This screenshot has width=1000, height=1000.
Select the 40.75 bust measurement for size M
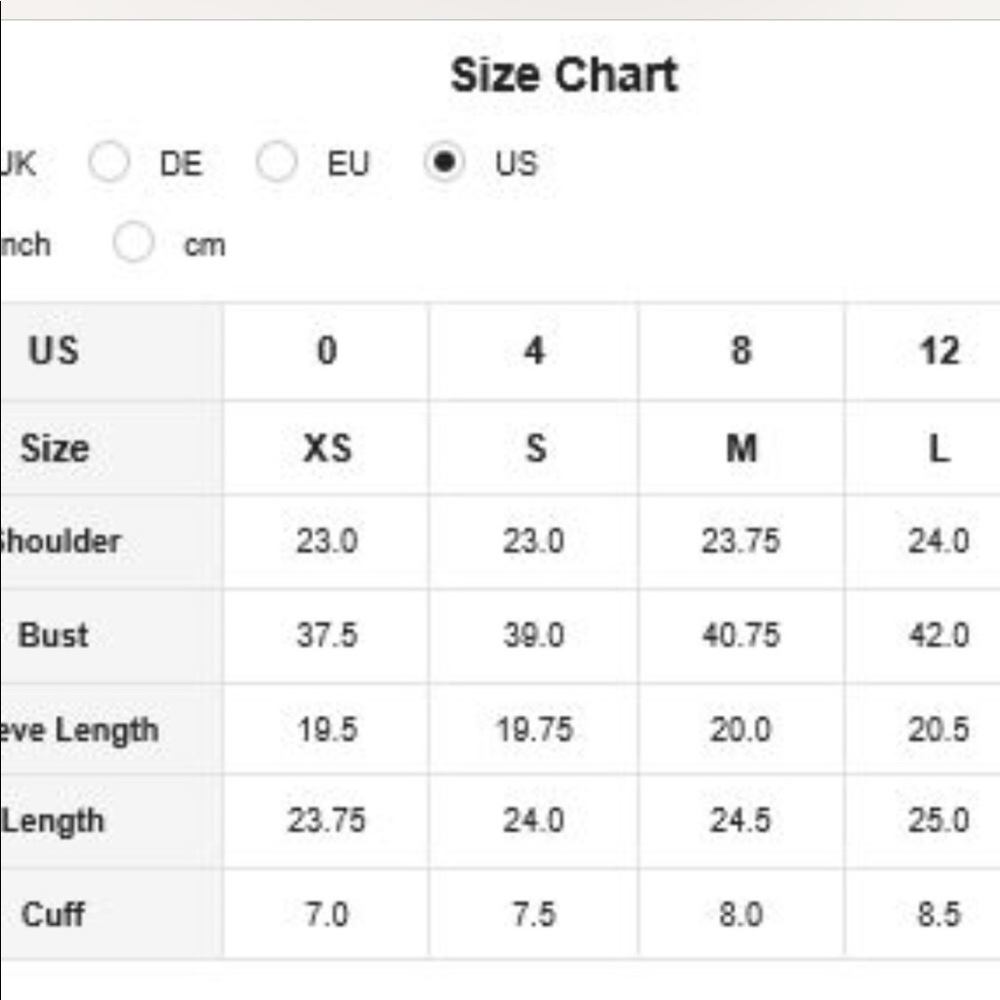point(738,635)
